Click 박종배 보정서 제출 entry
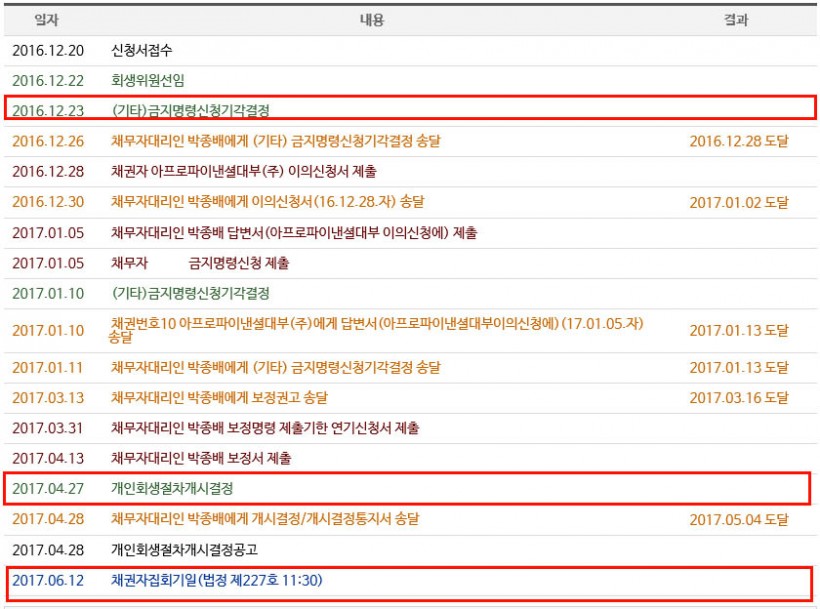 tap(201, 458)
